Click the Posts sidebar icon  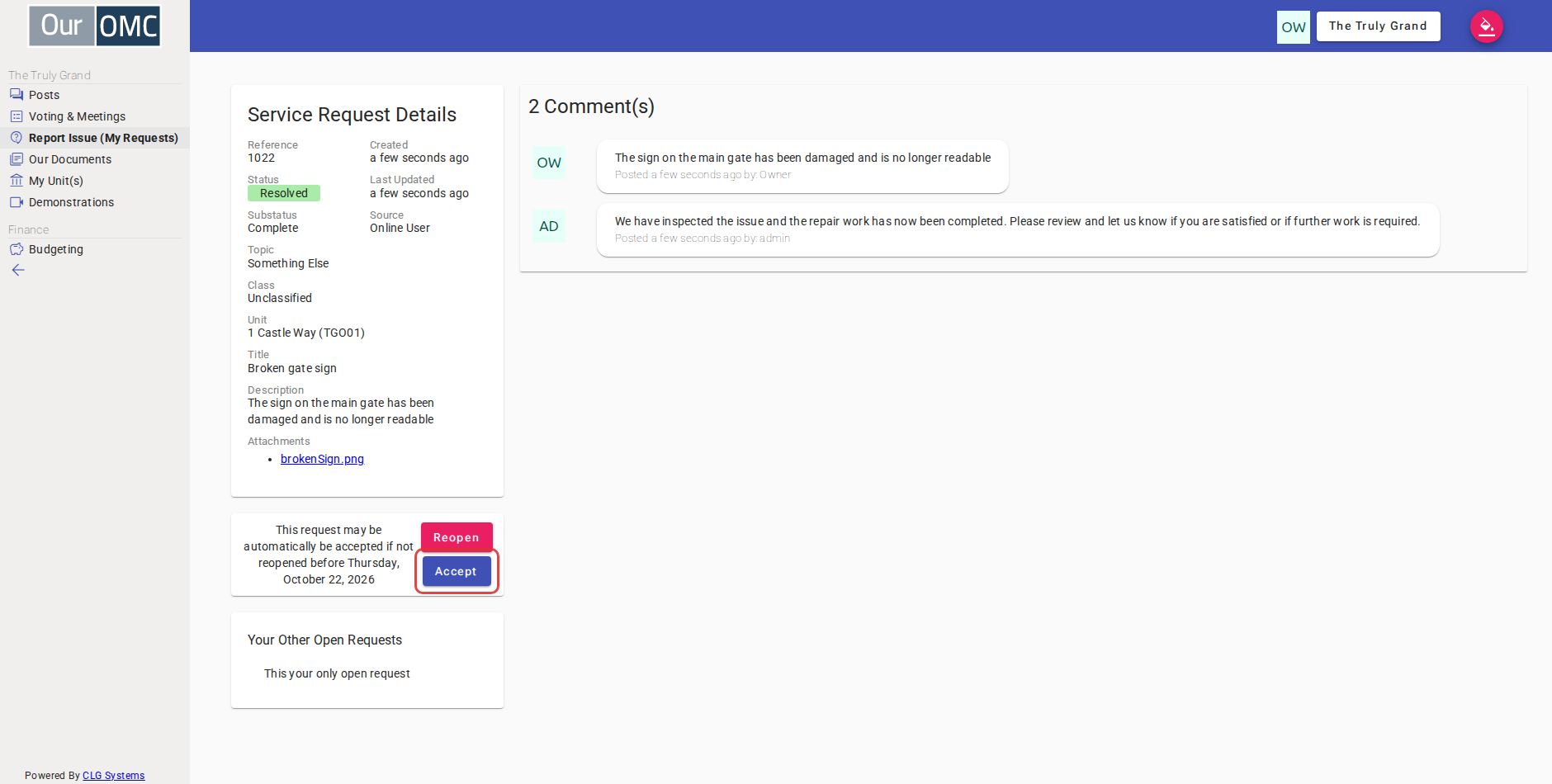(17, 95)
